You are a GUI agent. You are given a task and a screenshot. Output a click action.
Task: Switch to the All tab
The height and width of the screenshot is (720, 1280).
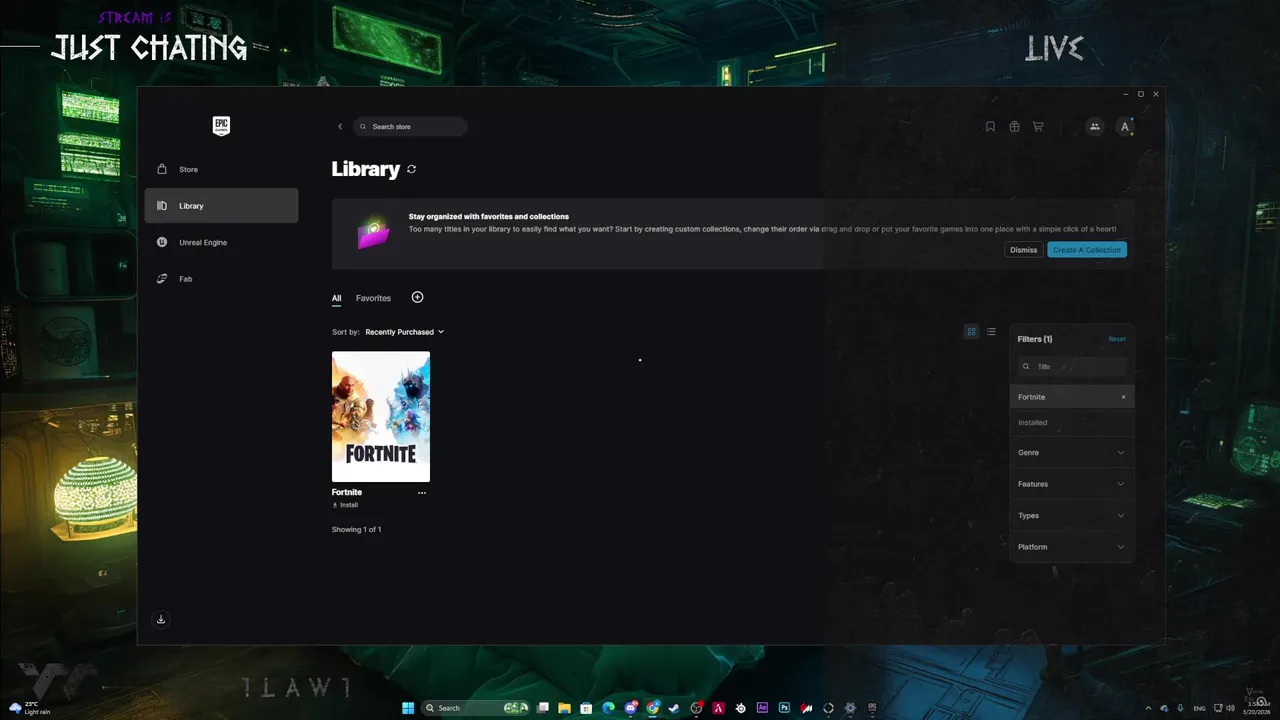[x=337, y=298]
